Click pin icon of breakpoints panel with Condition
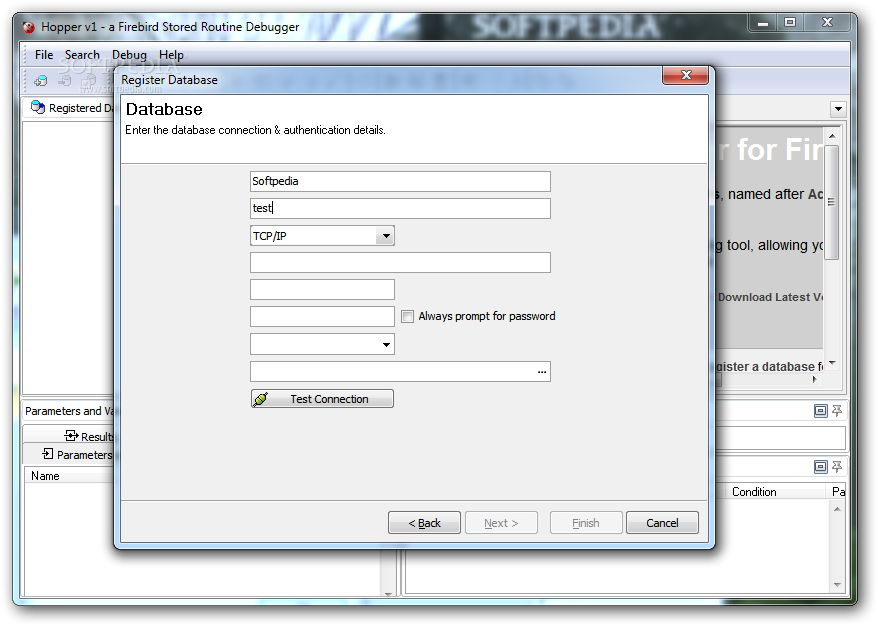 point(837,466)
